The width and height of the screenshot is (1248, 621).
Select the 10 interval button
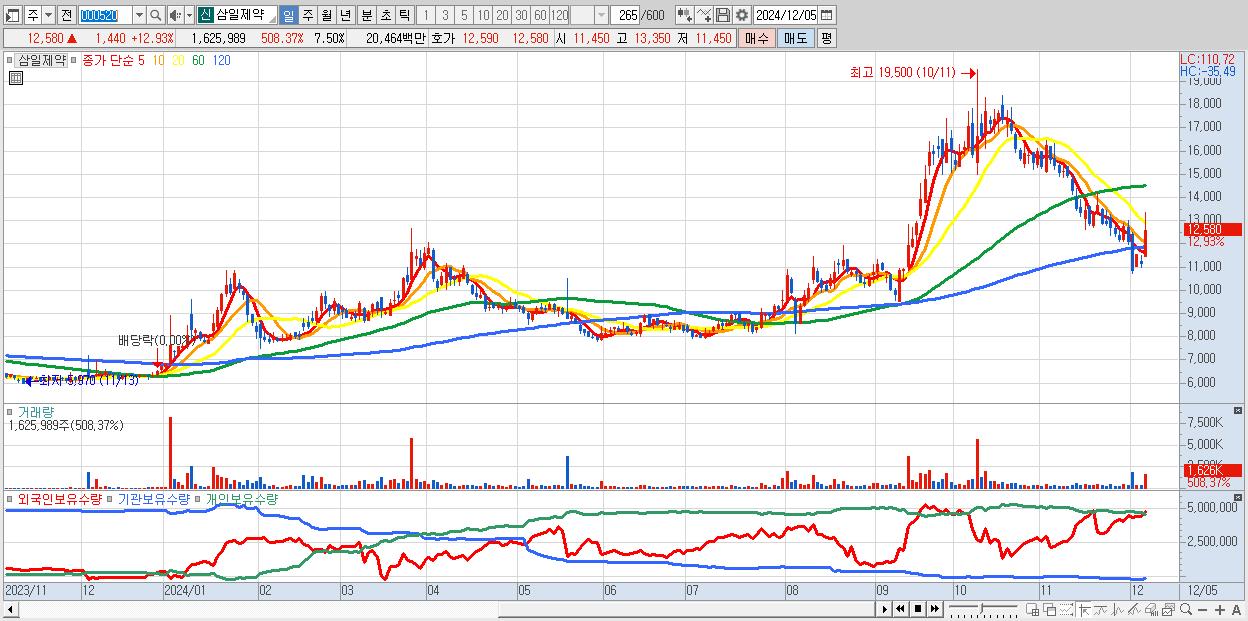483,15
